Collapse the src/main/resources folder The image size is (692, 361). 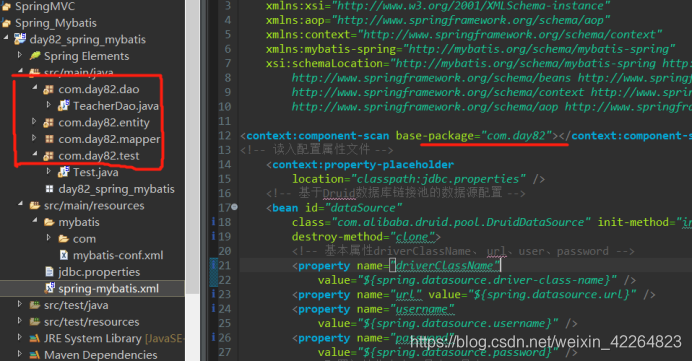point(20,204)
